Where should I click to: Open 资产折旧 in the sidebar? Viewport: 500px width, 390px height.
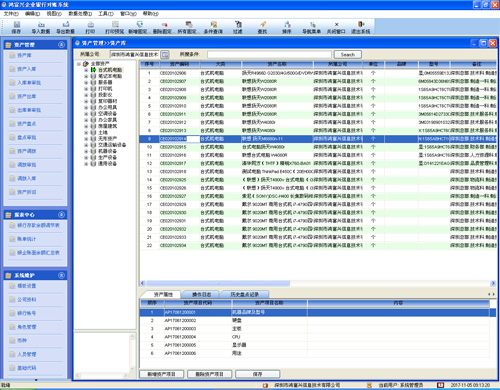pos(27,192)
